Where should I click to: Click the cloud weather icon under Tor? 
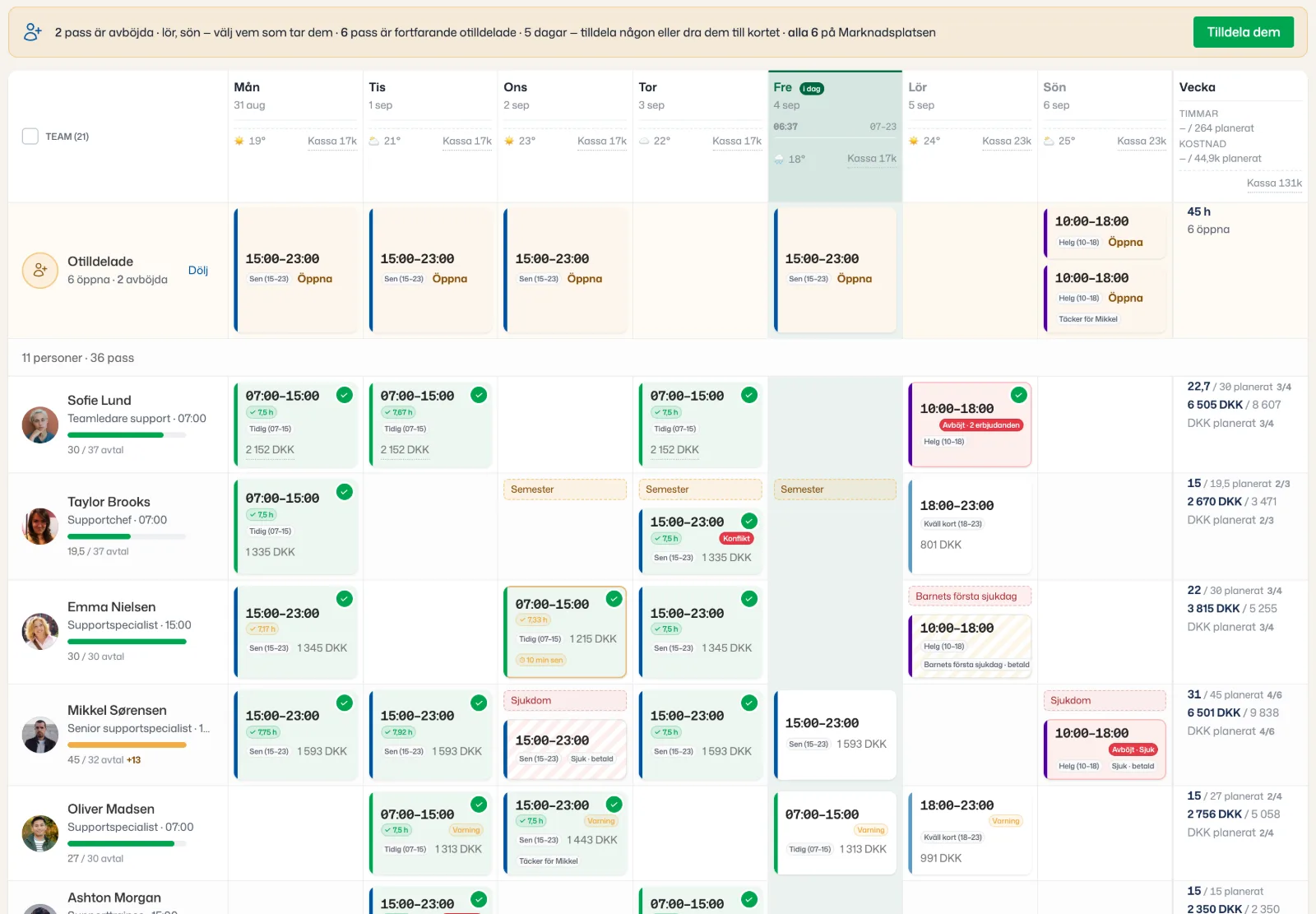644,141
